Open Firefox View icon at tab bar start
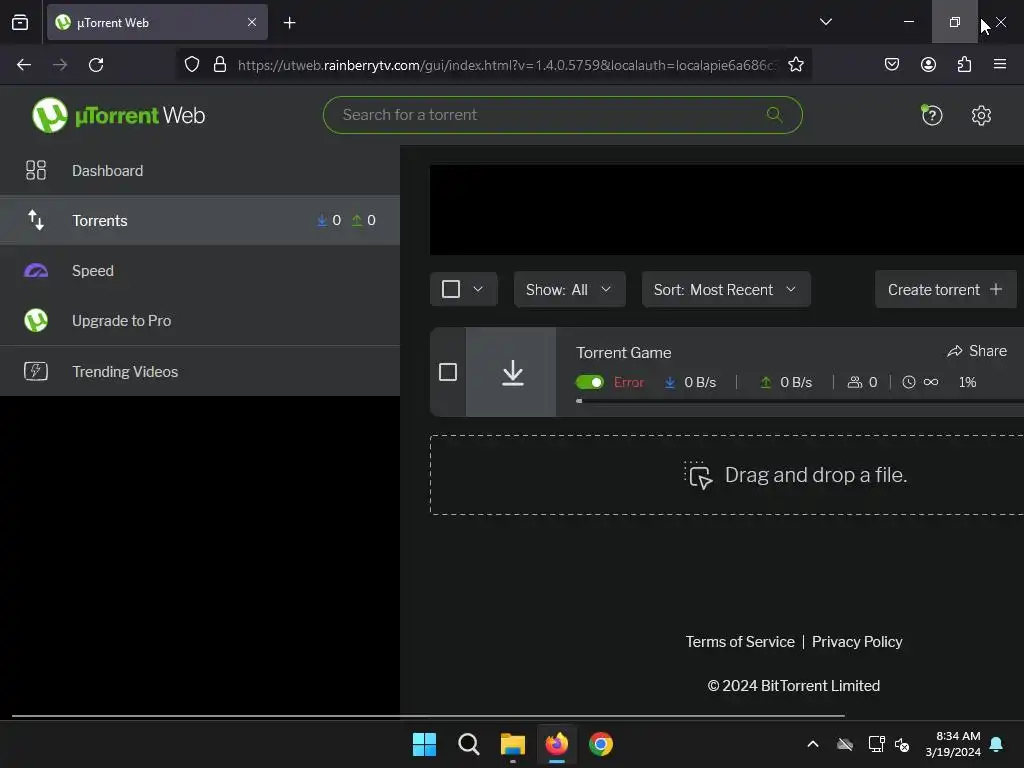 point(20,22)
